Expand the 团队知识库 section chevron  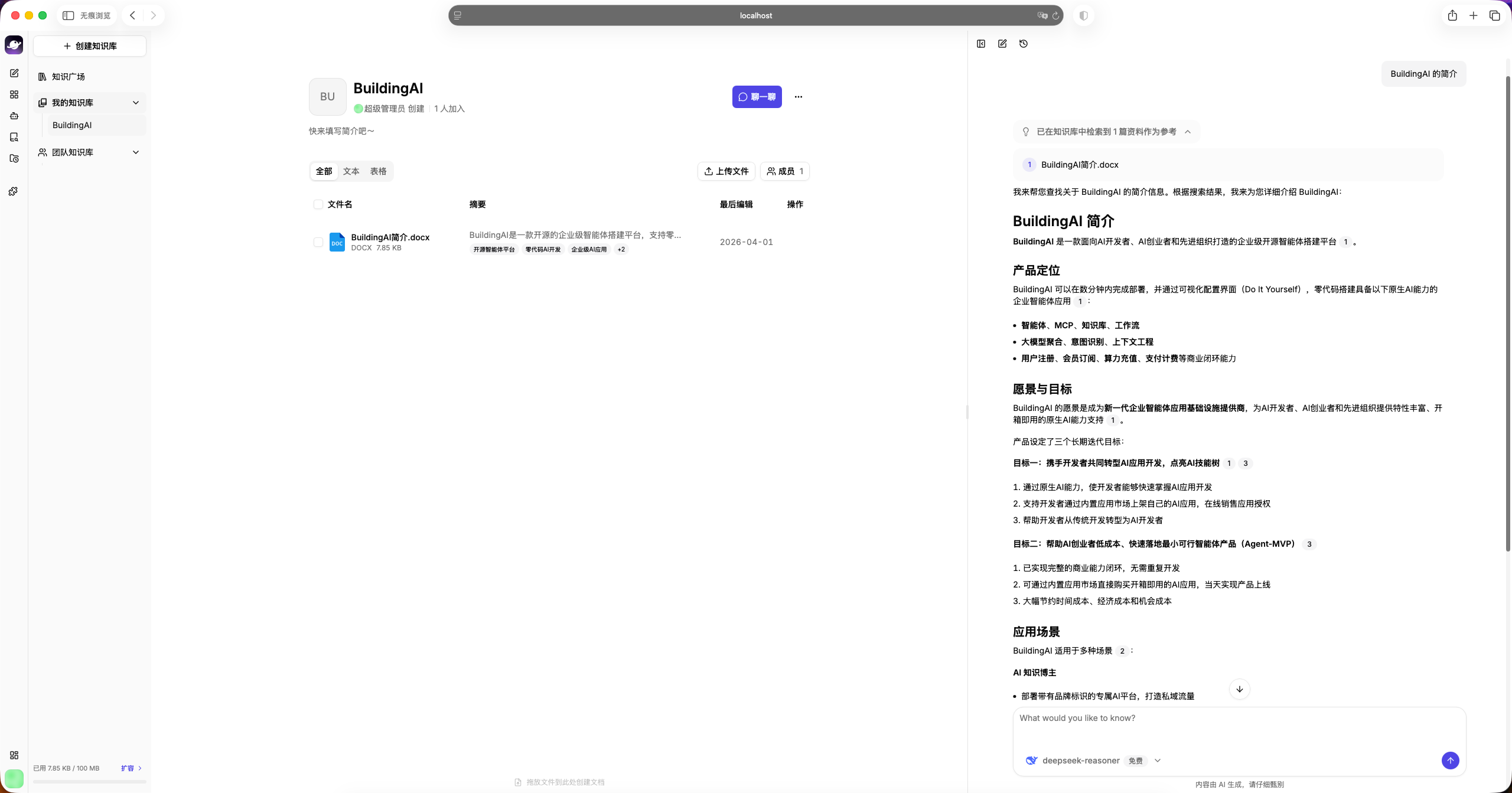pos(136,152)
